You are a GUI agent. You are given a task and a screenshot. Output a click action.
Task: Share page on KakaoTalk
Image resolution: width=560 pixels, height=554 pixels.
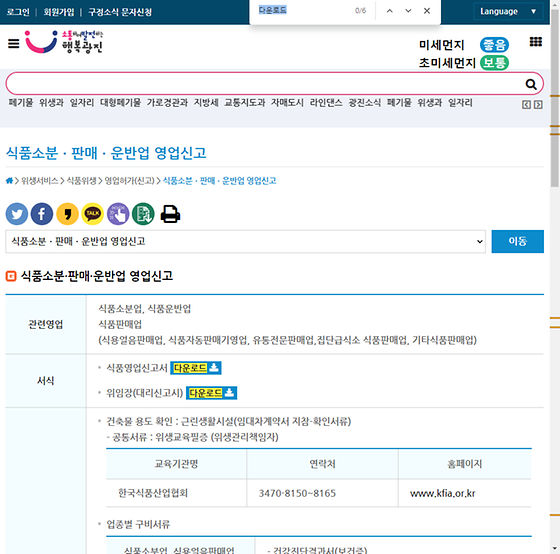coord(92,214)
